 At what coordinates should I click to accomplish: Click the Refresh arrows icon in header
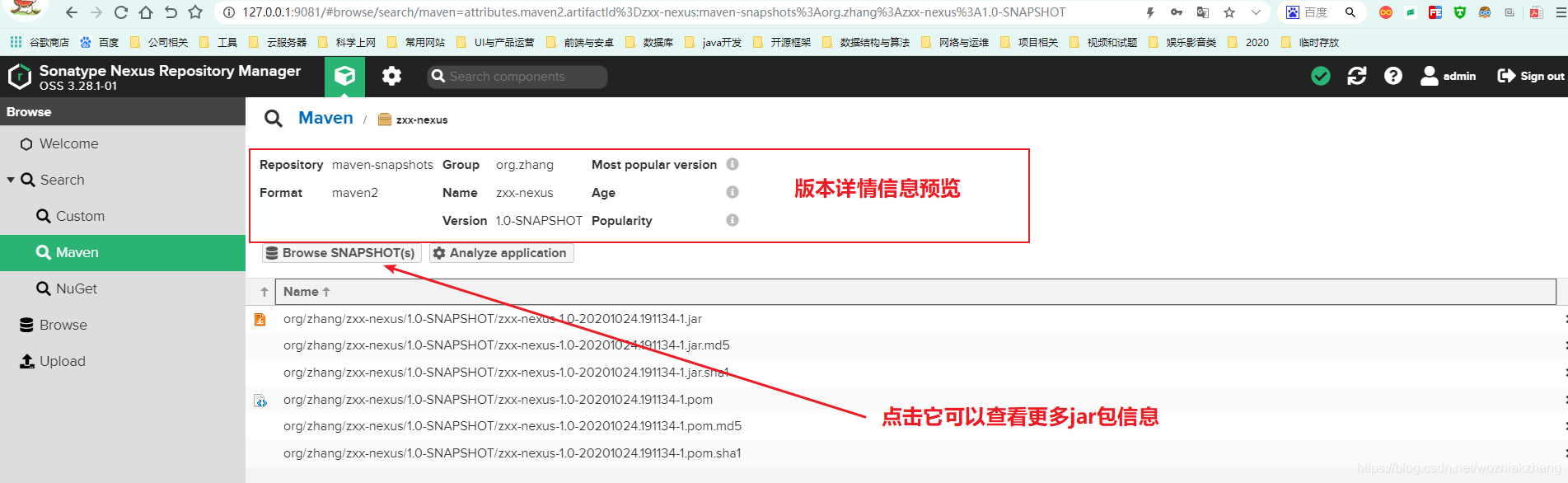pyautogui.click(x=1357, y=76)
